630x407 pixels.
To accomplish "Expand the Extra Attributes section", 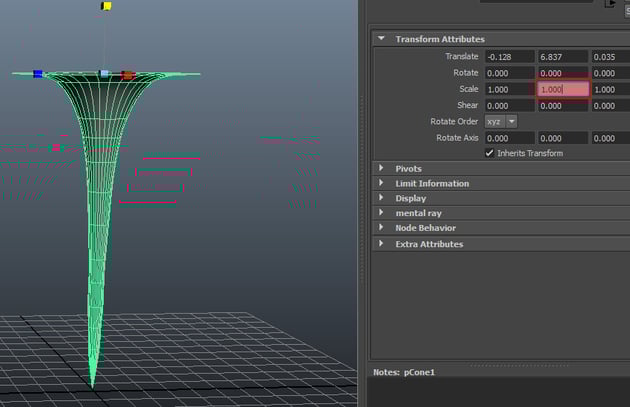I will point(381,244).
